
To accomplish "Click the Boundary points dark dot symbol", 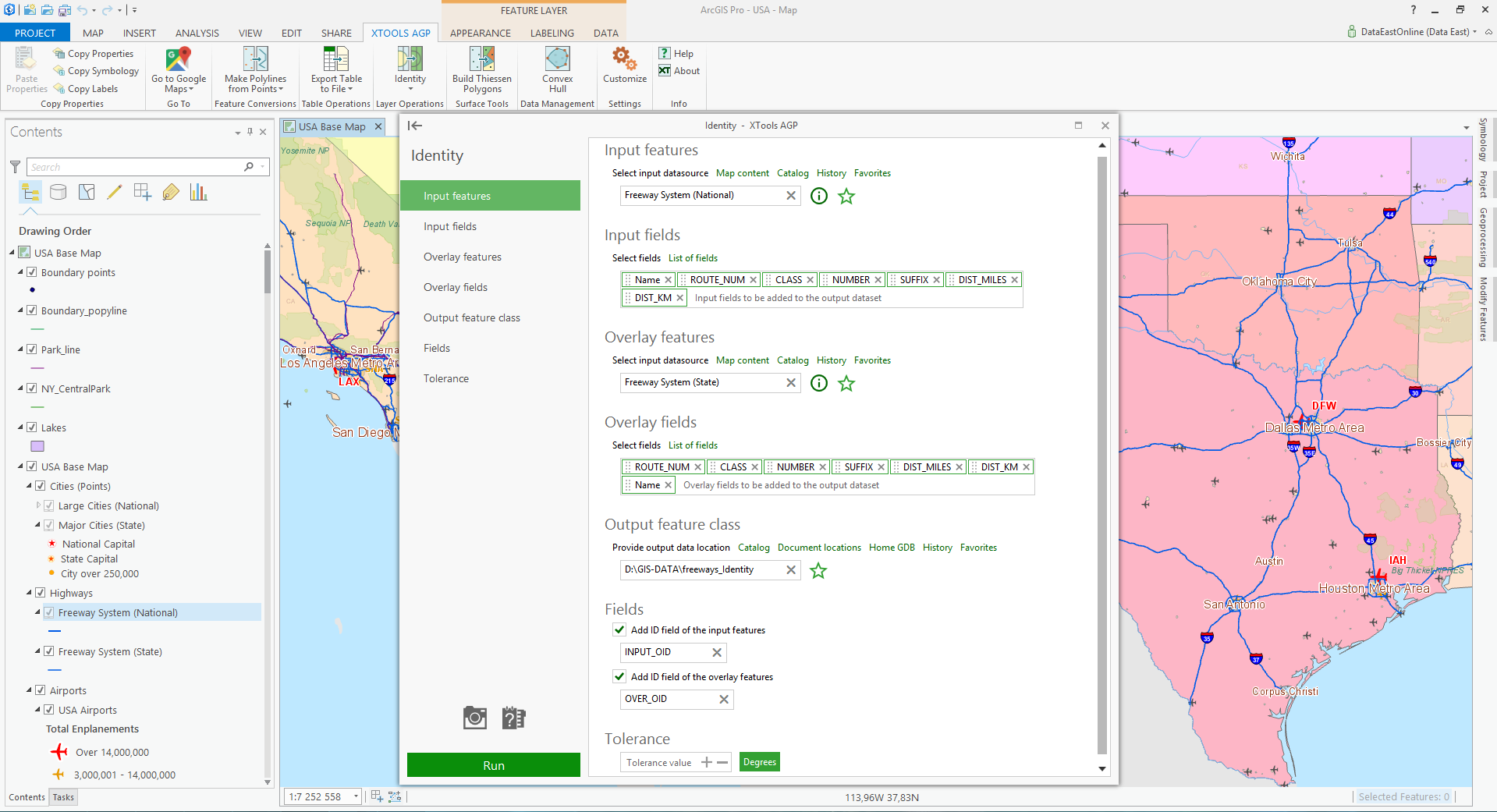I will pos(32,290).
